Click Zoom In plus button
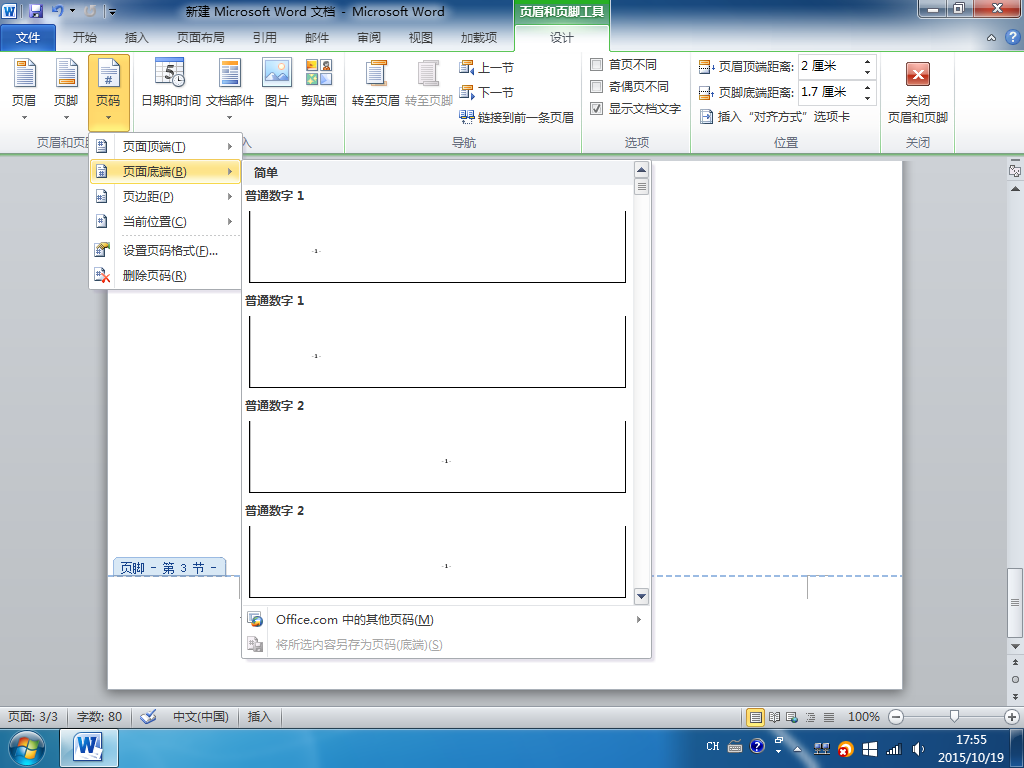This screenshot has height=768, width=1024. [x=1012, y=717]
